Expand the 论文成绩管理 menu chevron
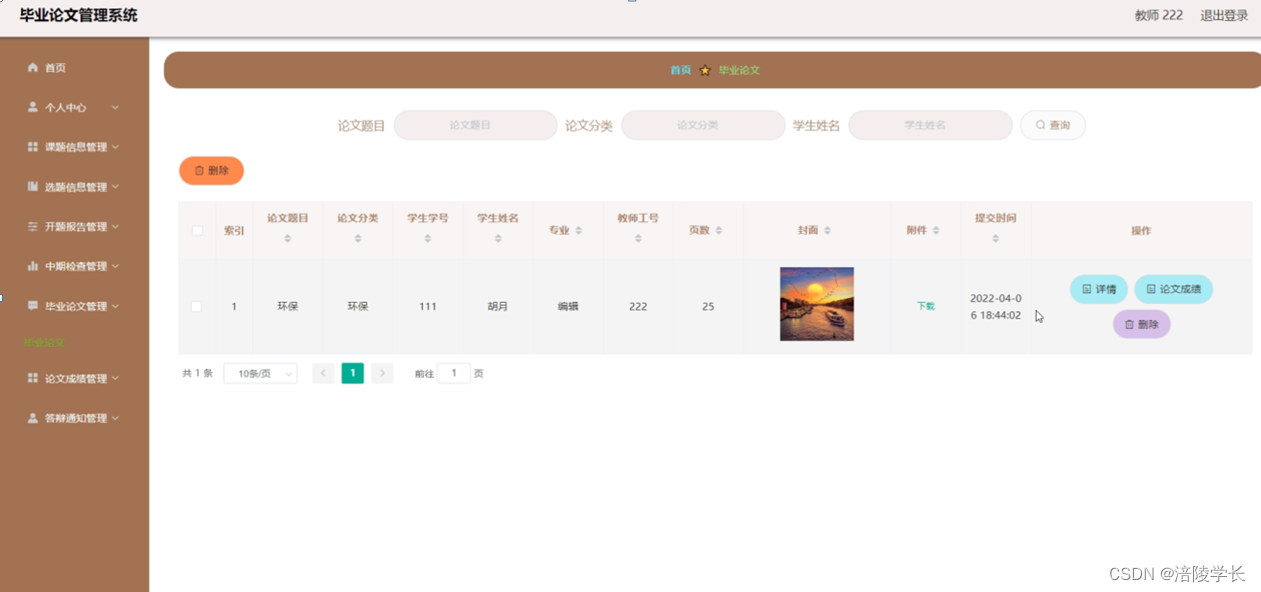 click(x=115, y=378)
